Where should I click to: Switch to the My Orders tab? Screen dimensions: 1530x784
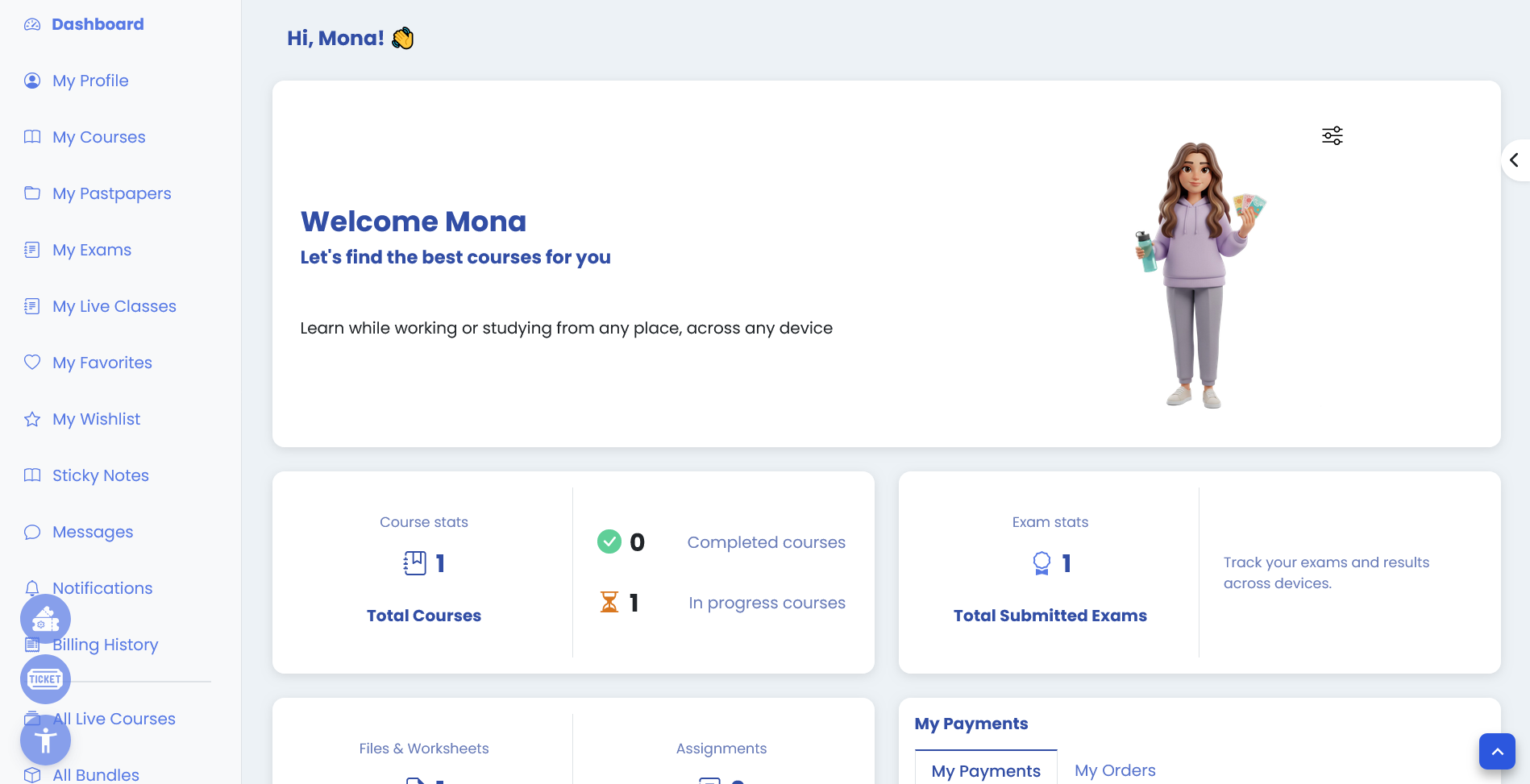coord(1115,770)
